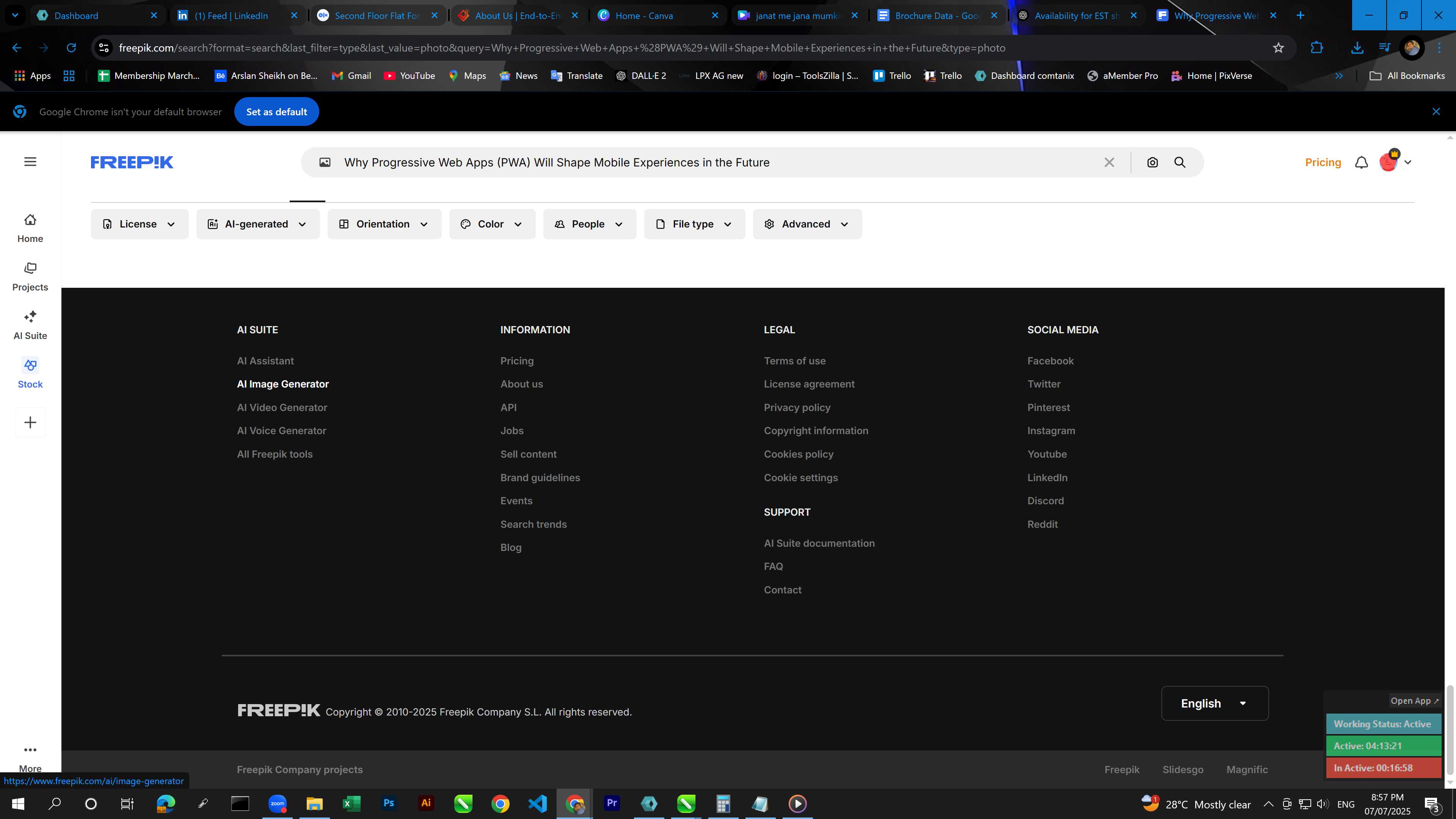The height and width of the screenshot is (819, 1456).
Task: Clear the search query with X
Action: coord(1109,162)
